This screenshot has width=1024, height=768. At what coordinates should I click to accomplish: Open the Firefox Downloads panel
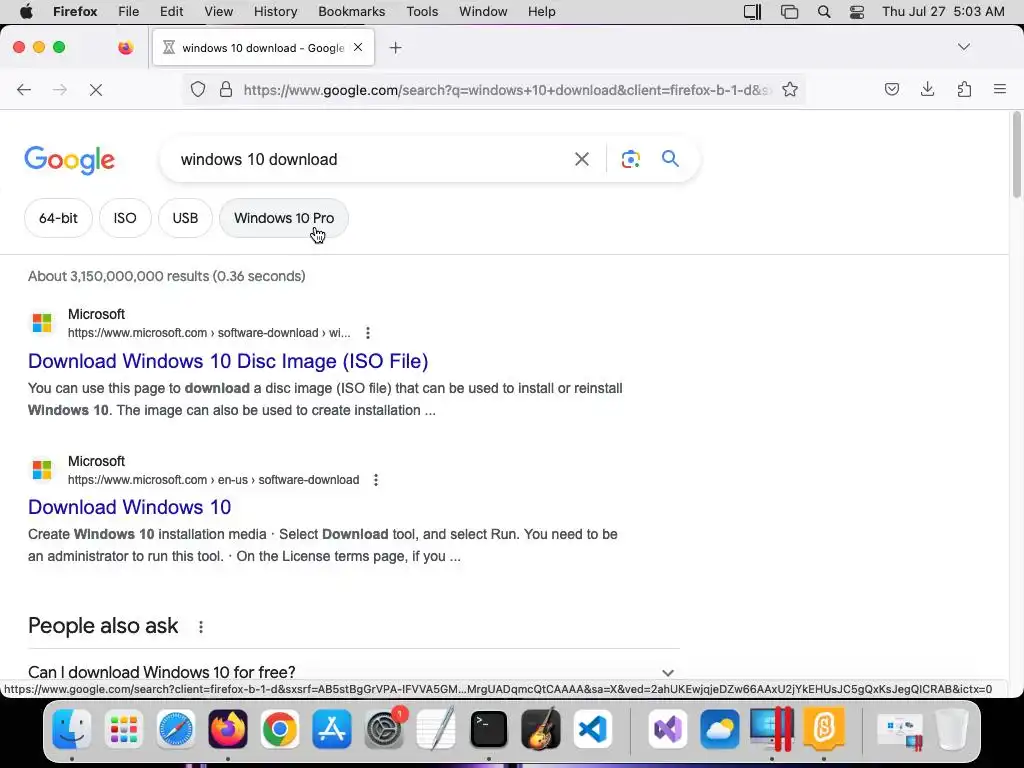[927, 89]
